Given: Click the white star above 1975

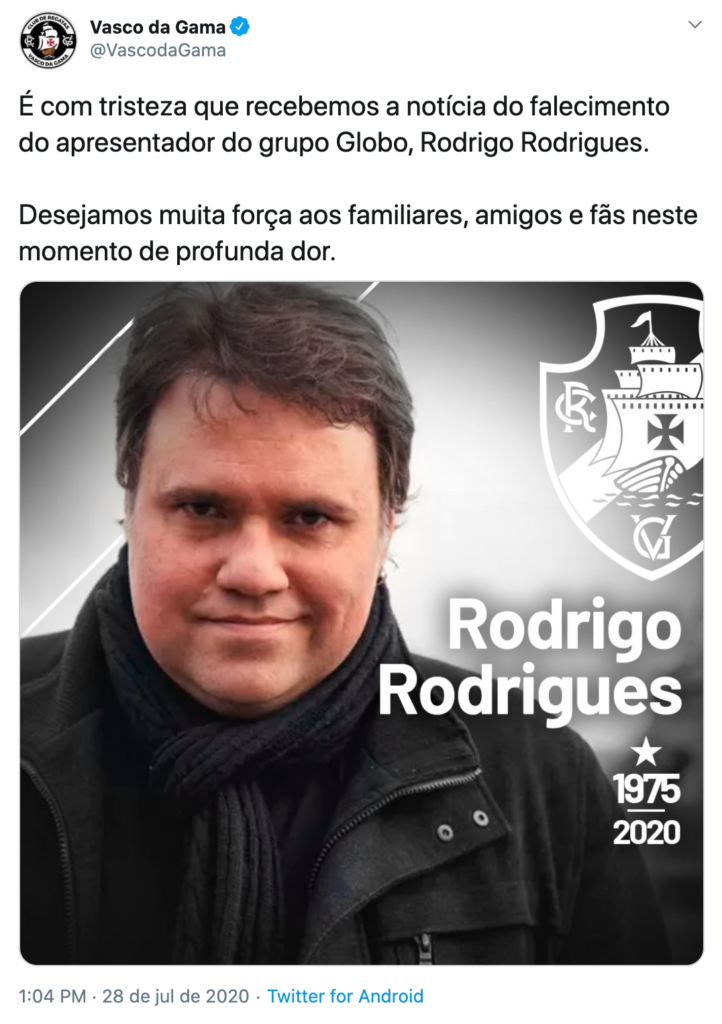Looking at the screenshot, I should 646,752.
